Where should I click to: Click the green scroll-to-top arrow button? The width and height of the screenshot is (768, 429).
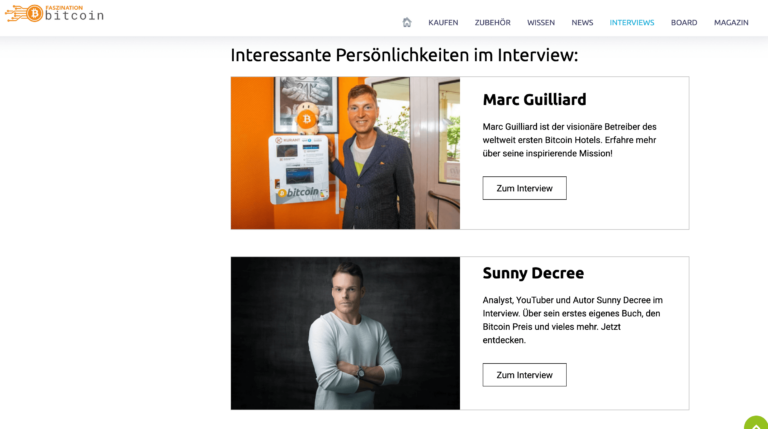[x=756, y=423]
